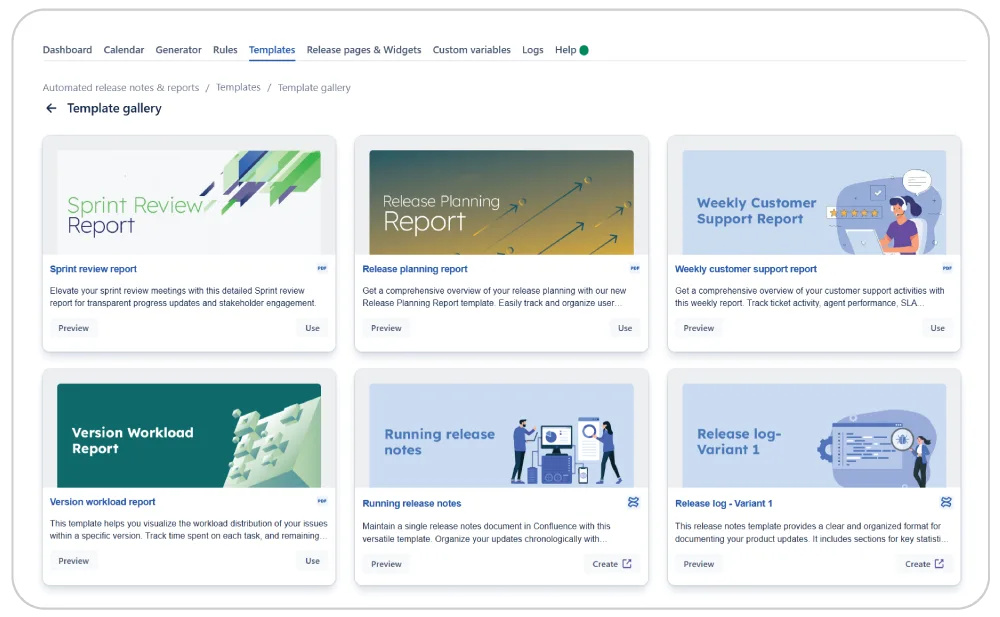1000x617 pixels.
Task: Click the back arrow beside Template gallery
Action: pos(51,109)
